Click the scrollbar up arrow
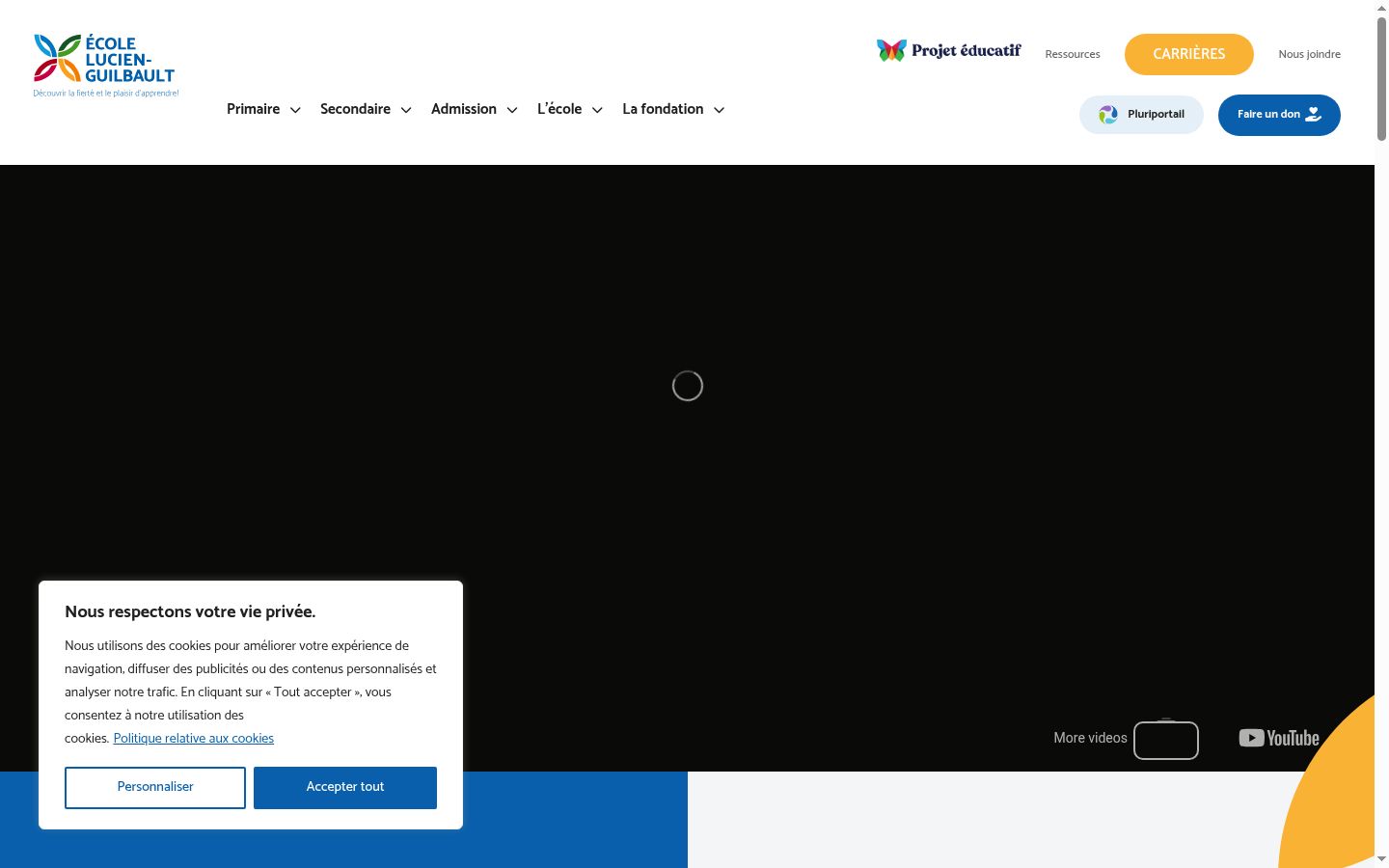The height and width of the screenshot is (868, 1389). click(1381, 8)
